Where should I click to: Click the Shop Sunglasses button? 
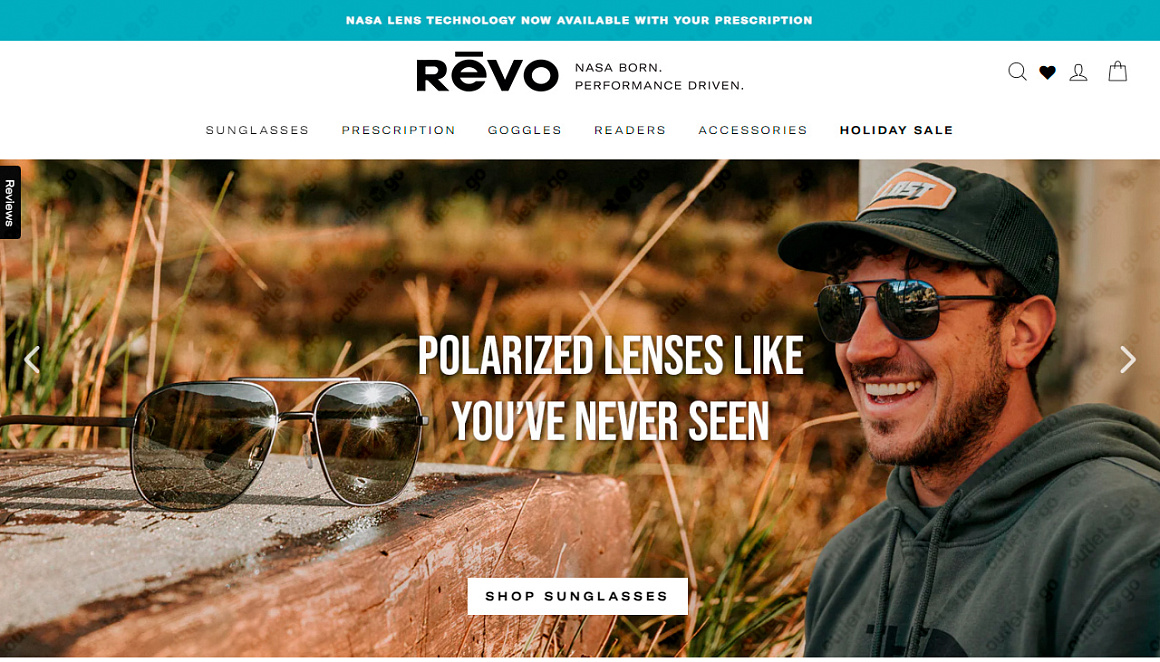coord(577,596)
